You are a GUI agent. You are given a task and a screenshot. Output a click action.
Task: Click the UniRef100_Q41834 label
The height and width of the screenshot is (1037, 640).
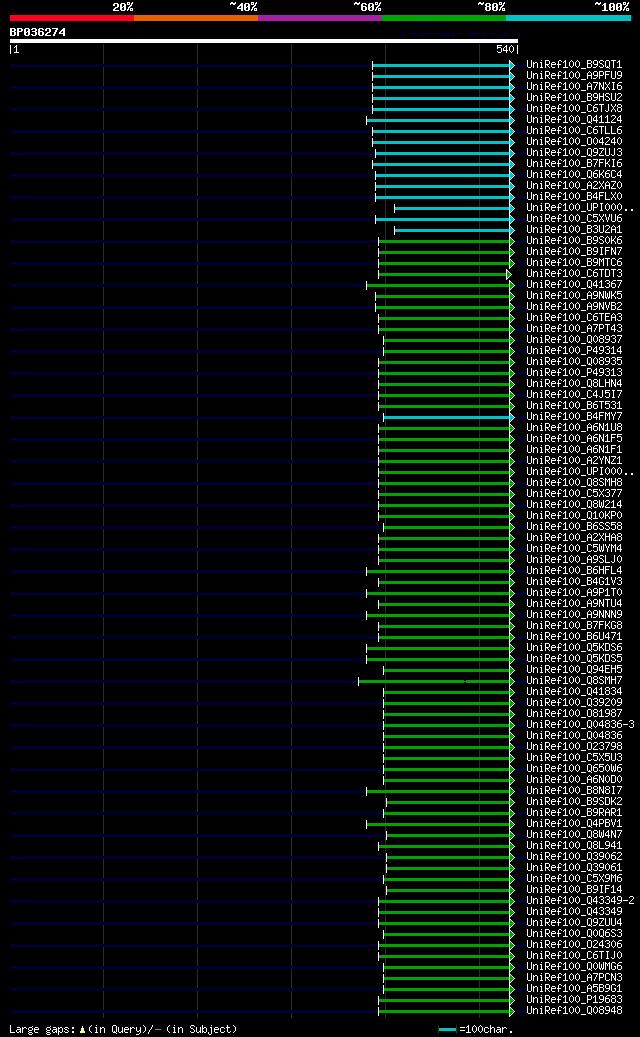tap(574, 692)
